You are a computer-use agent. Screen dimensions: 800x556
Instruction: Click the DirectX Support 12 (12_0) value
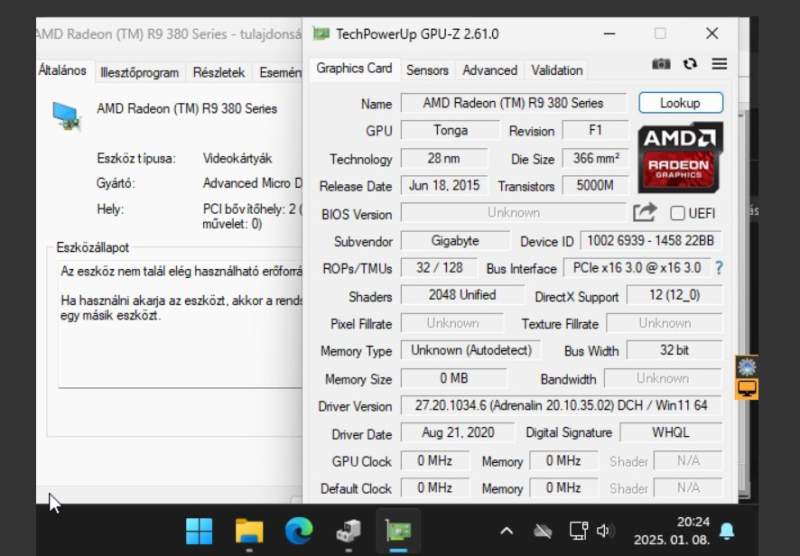coord(674,295)
